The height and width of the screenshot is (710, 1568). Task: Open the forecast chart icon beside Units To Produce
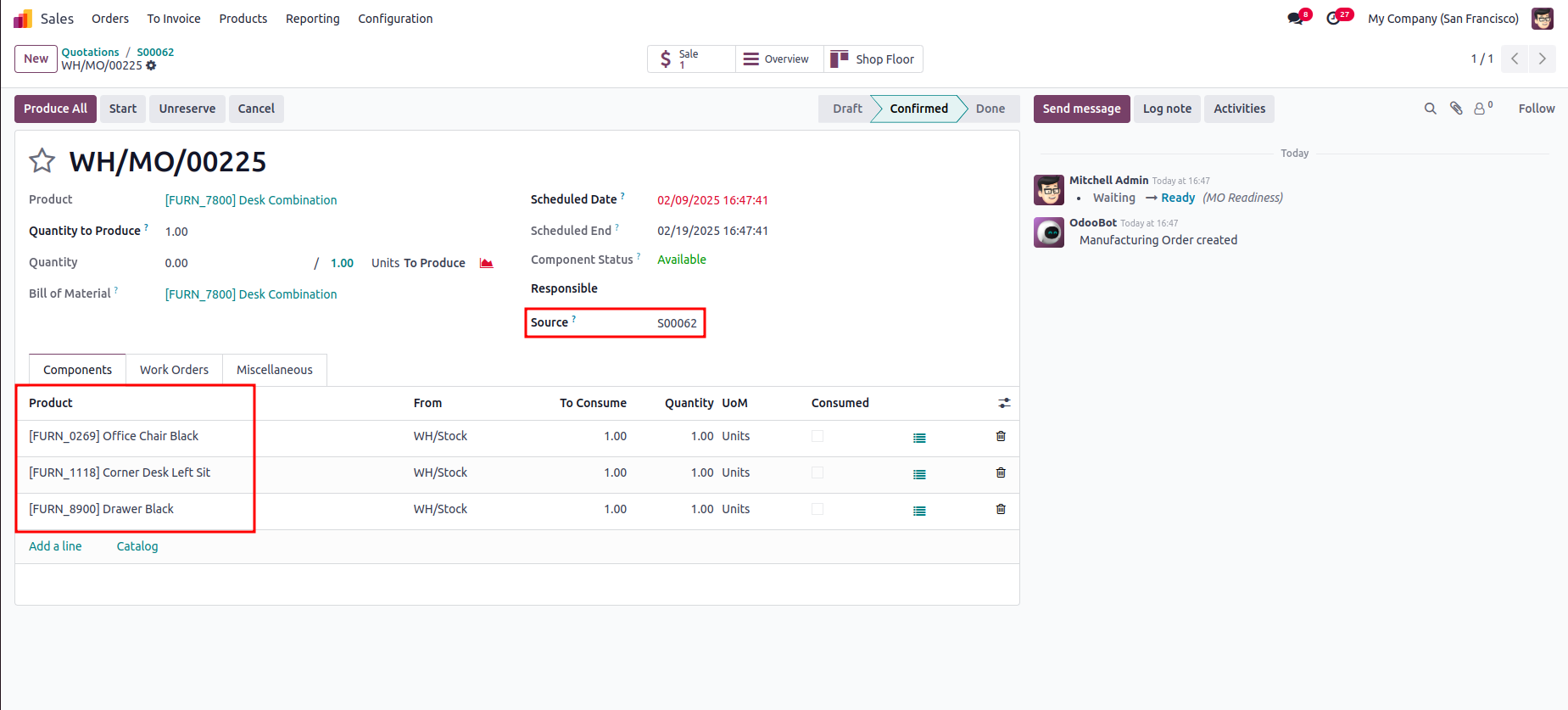487,263
